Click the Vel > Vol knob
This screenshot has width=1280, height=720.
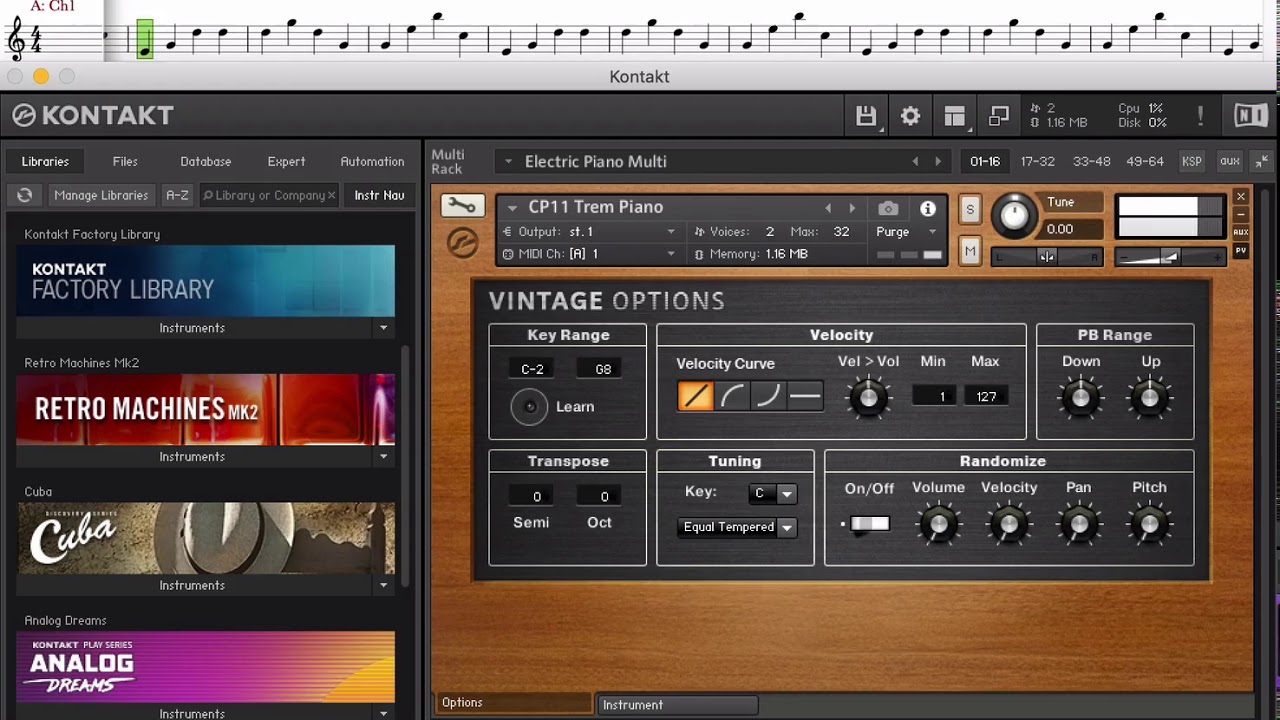coord(868,398)
